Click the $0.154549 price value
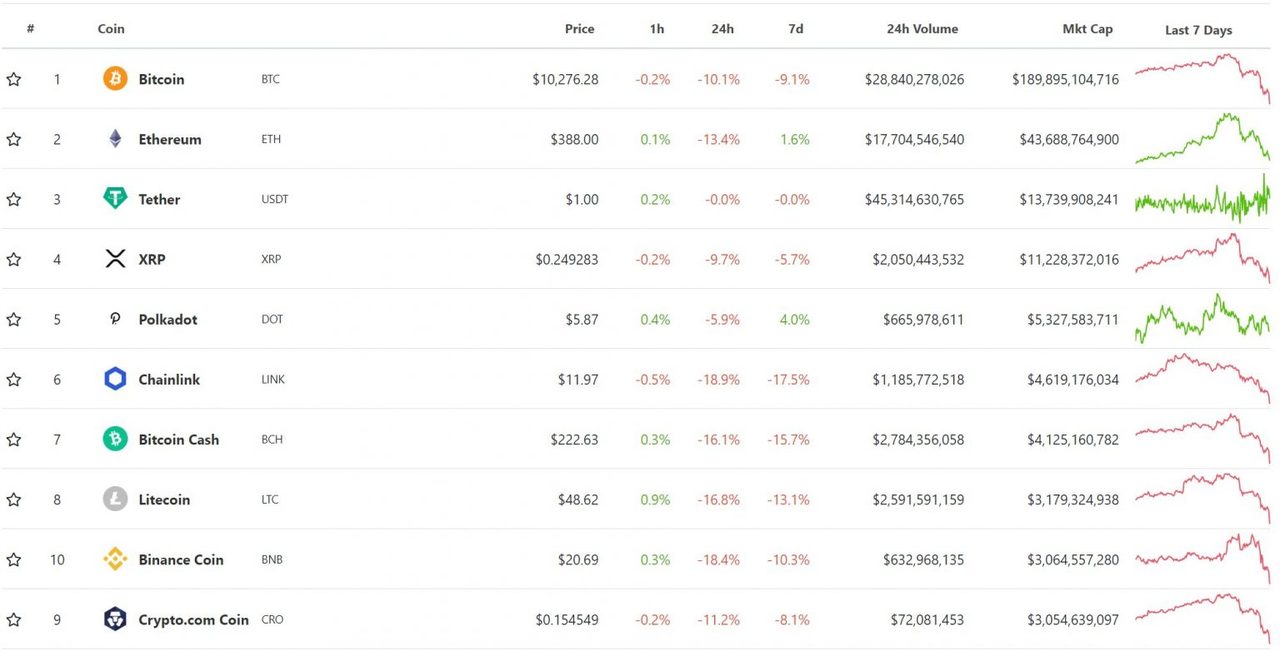This screenshot has height=651, width=1280. tap(567, 619)
